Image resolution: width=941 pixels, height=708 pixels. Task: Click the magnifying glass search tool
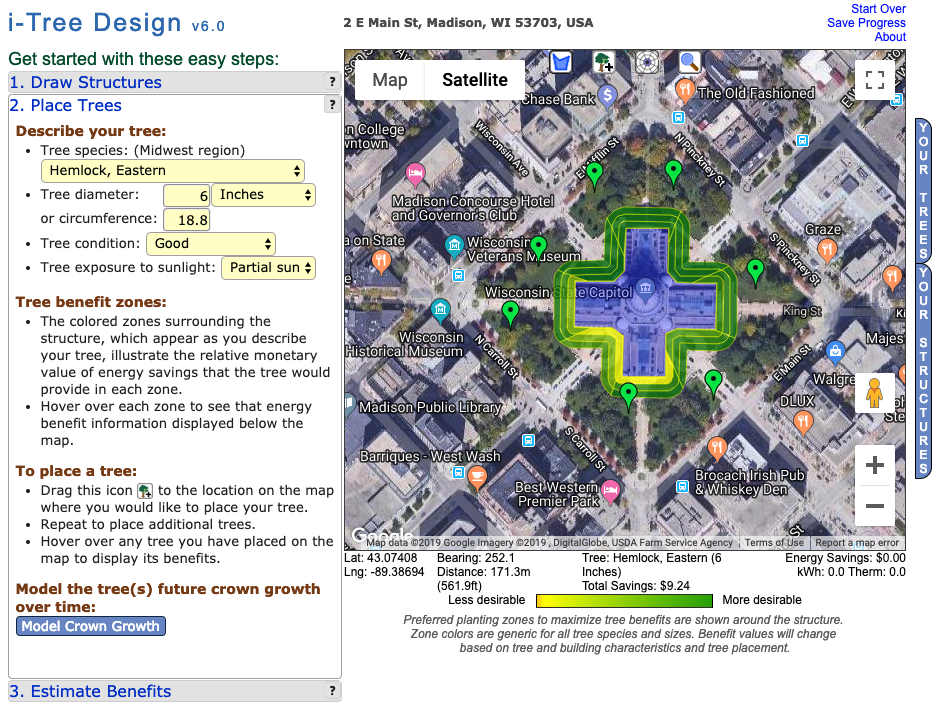tap(690, 62)
